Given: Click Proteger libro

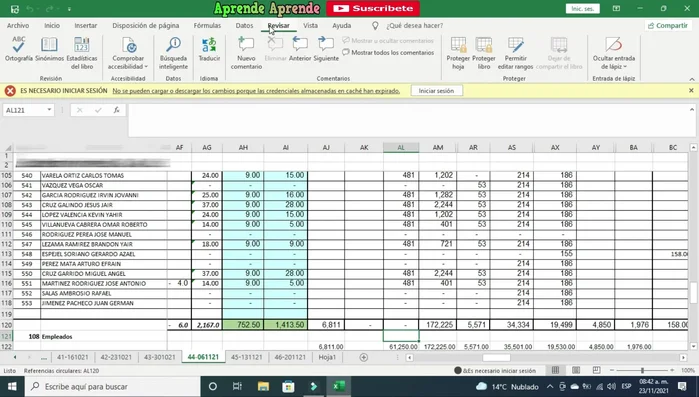Looking at the screenshot, I should pos(484,53).
